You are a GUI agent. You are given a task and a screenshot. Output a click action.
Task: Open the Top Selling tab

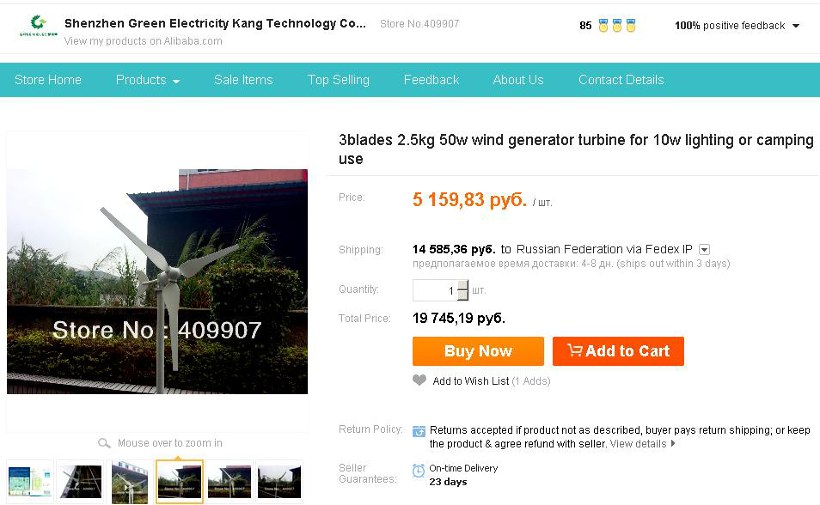coord(338,80)
